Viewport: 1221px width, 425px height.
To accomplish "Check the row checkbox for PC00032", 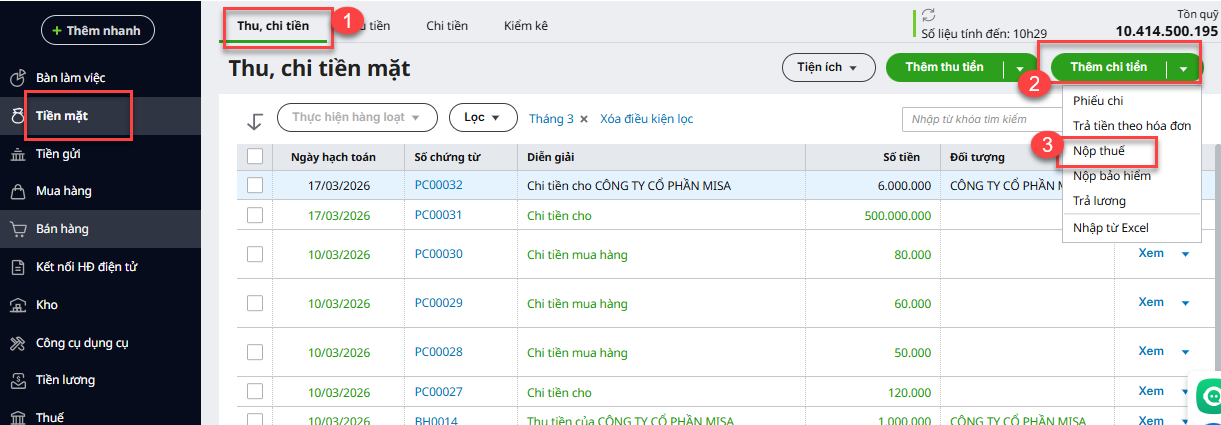I will [x=255, y=185].
